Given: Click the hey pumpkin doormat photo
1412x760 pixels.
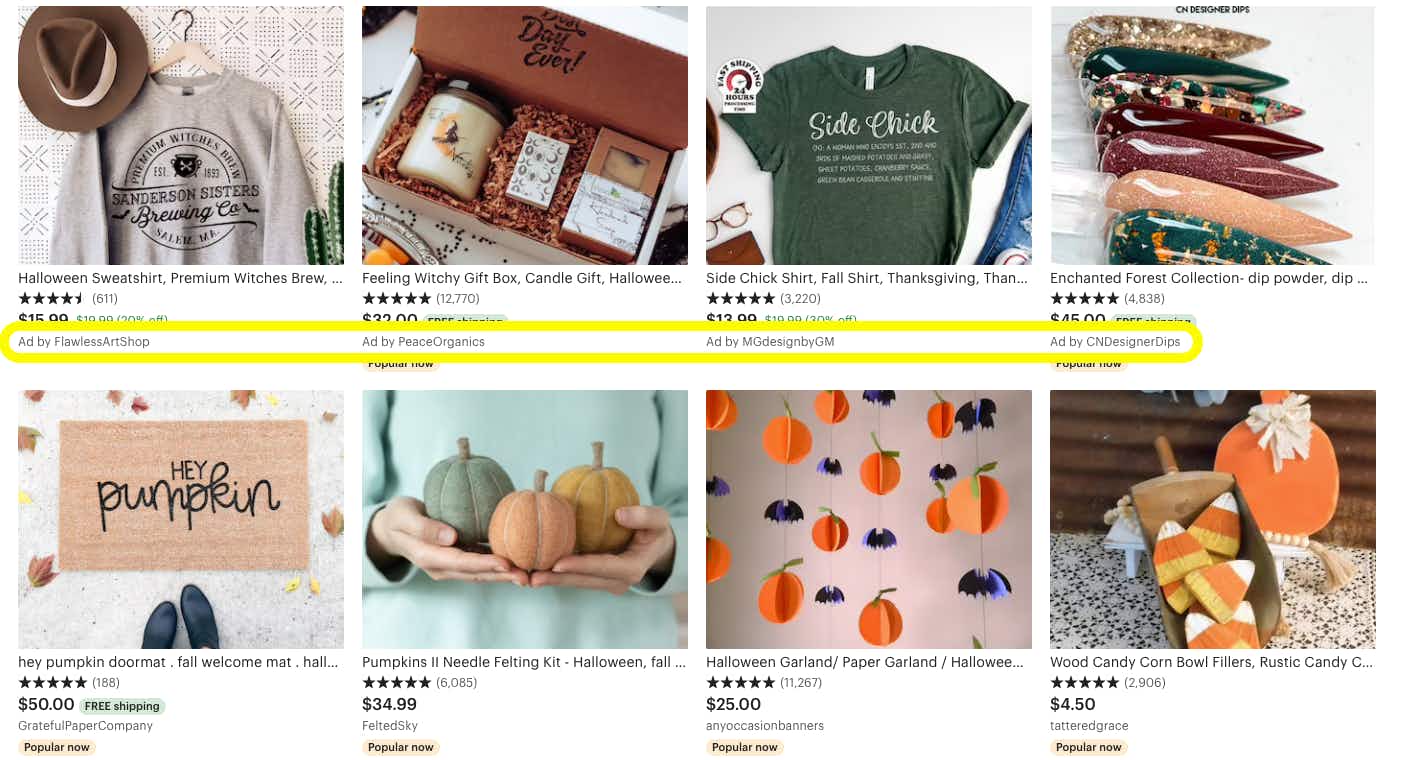Looking at the screenshot, I should pos(180,518).
